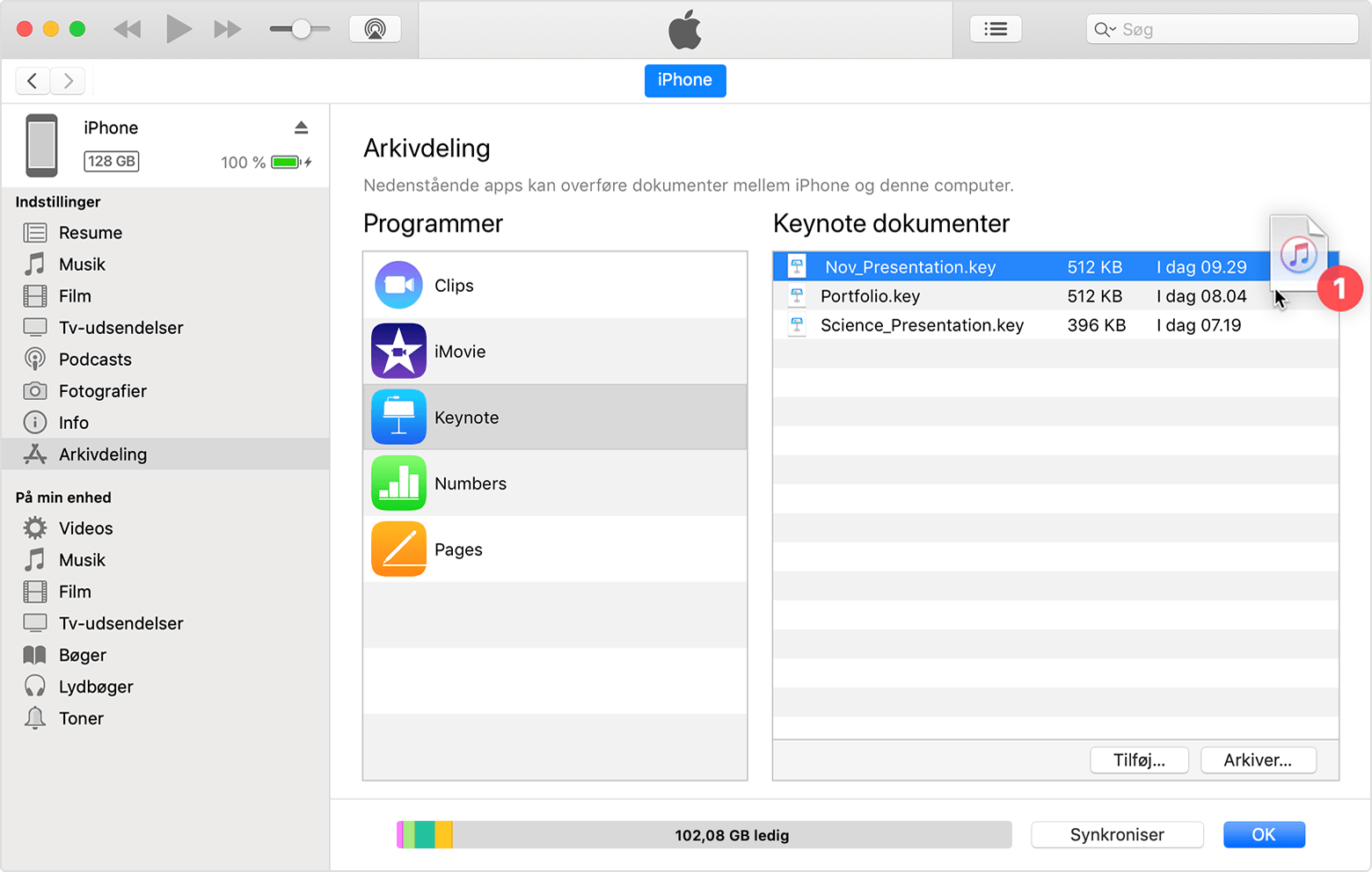This screenshot has width=1372, height=872.
Task: Click the rewind previous track button
Action: [x=128, y=29]
